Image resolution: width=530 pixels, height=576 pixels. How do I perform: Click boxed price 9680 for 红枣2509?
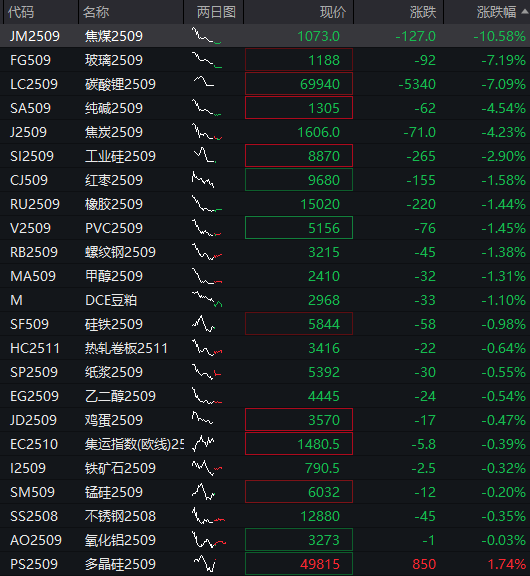pyautogui.click(x=299, y=180)
